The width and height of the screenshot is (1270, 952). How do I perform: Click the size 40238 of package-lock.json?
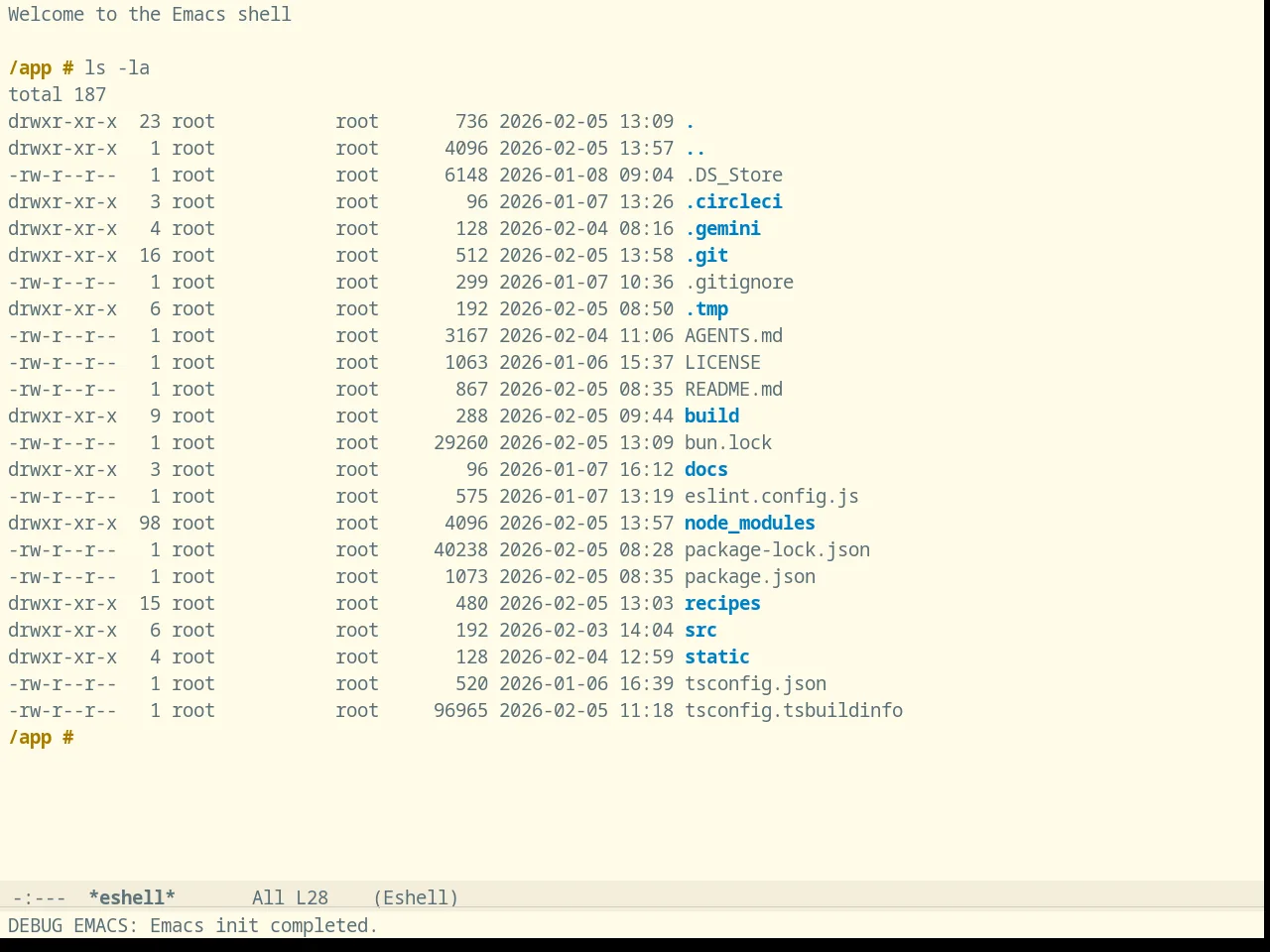tap(460, 549)
